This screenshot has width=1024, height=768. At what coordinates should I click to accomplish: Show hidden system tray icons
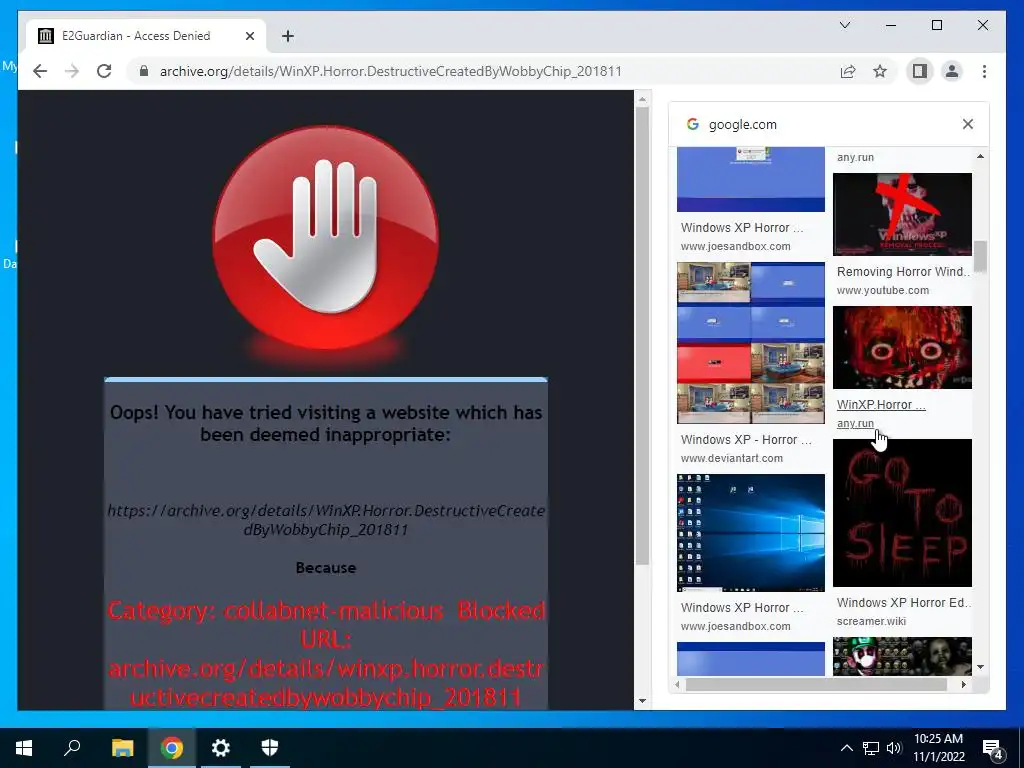click(846, 748)
